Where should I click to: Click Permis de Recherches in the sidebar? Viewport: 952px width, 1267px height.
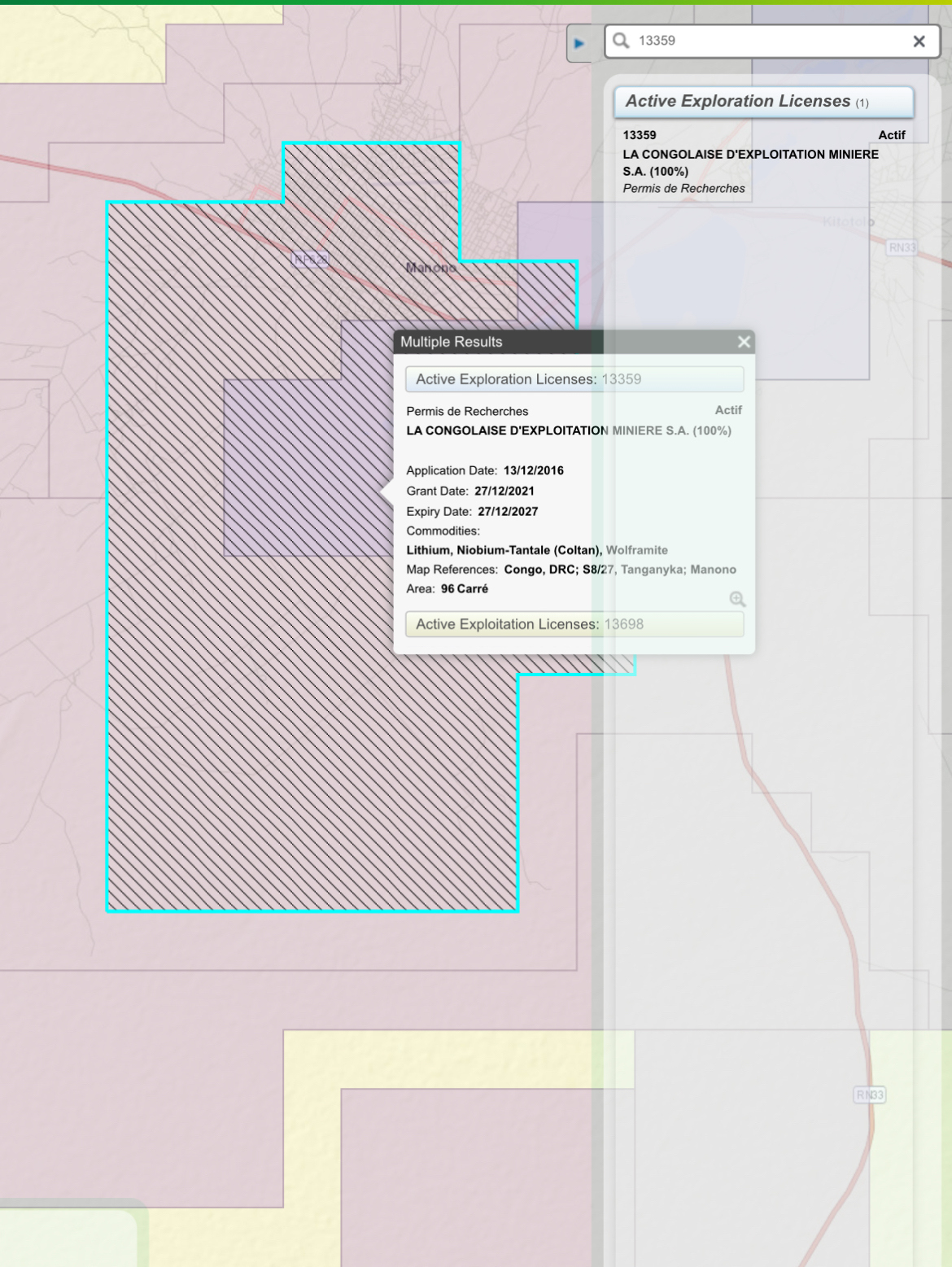pyautogui.click(x=683, y=189)
